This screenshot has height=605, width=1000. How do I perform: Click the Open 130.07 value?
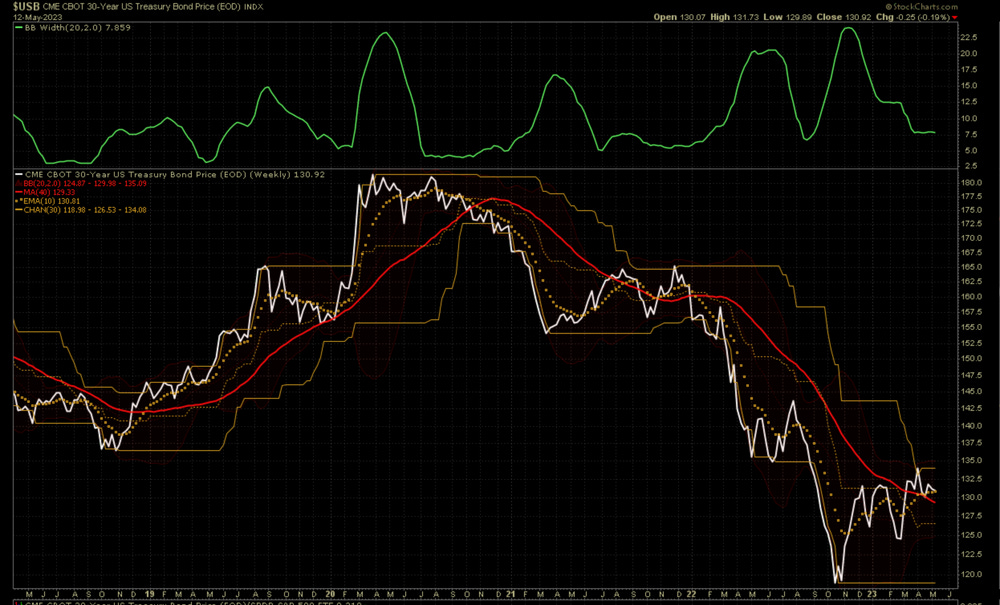pyautogui.click(x=679, y=17)
